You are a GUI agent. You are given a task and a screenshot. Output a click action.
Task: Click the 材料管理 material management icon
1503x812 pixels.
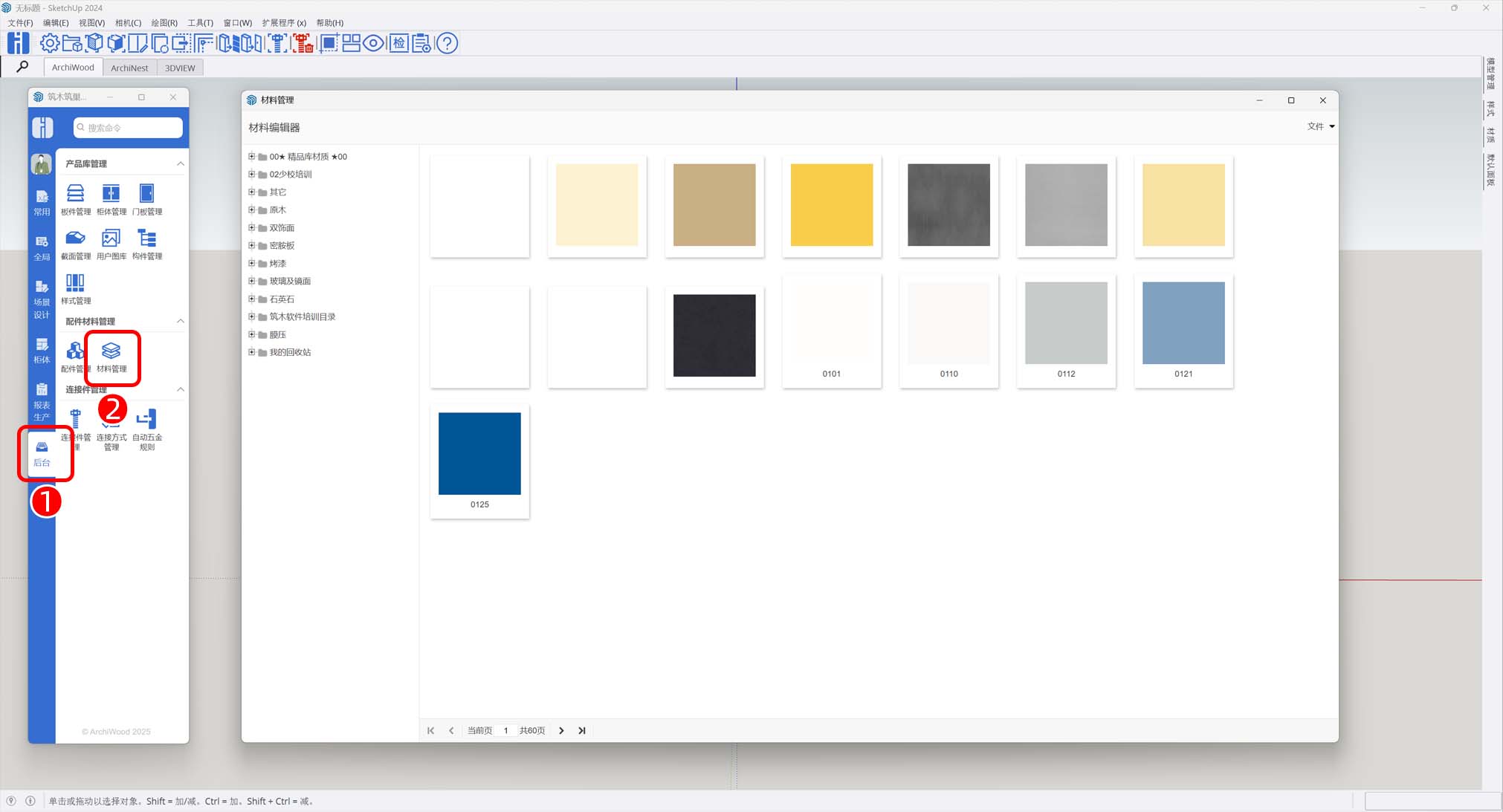pyautogui.click(x=111, y=352)
